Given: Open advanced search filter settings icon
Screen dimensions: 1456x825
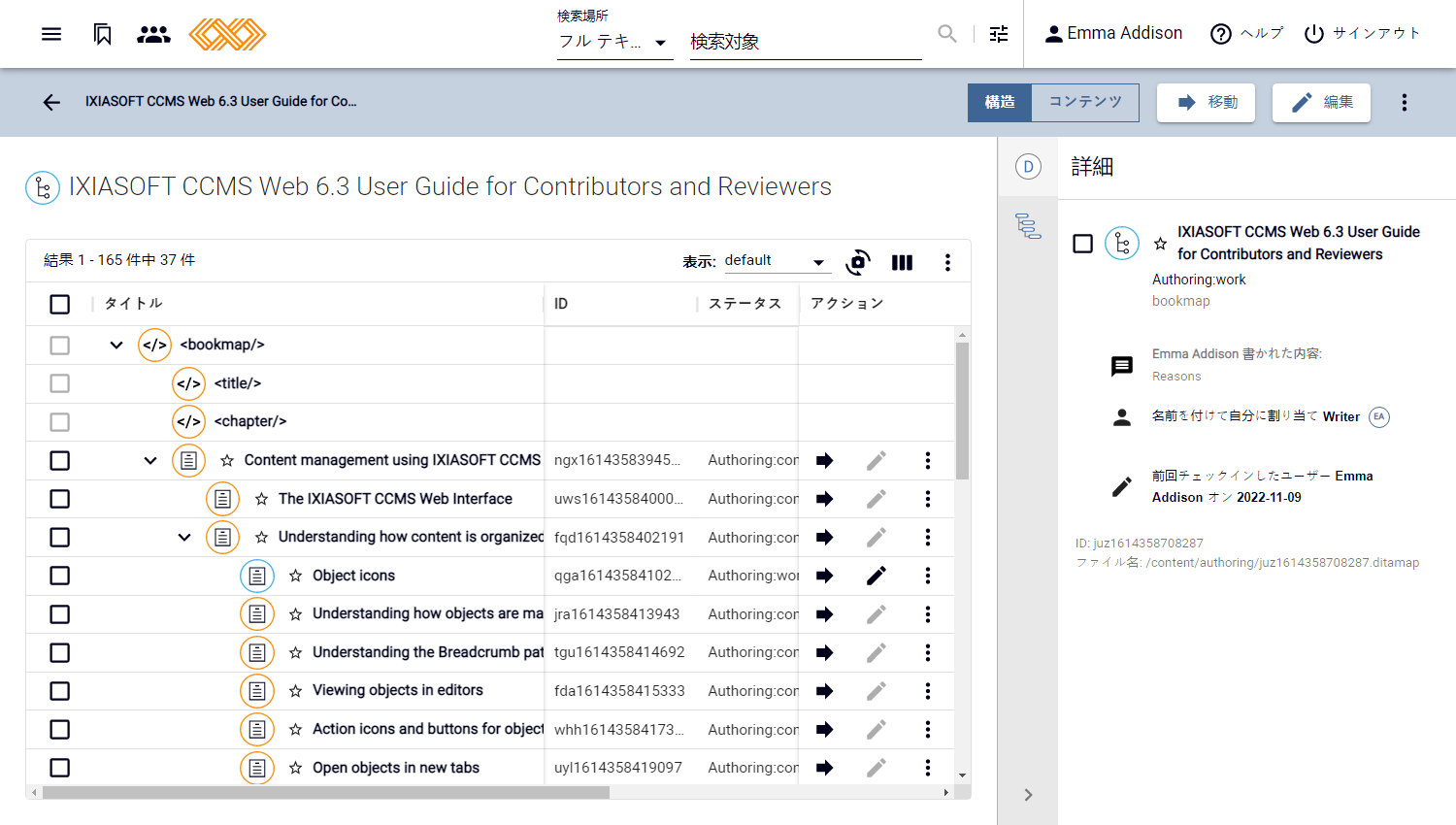Looking at the screenshot, I should [x=999, y=34].
